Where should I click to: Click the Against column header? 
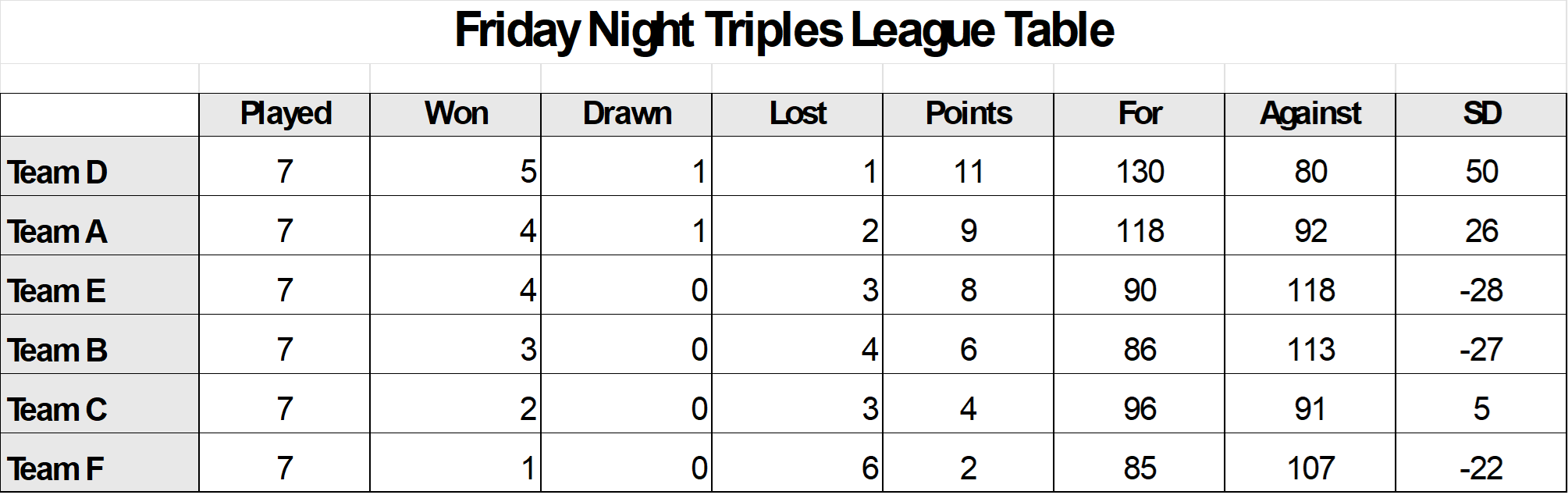(x=1310, y=114)
